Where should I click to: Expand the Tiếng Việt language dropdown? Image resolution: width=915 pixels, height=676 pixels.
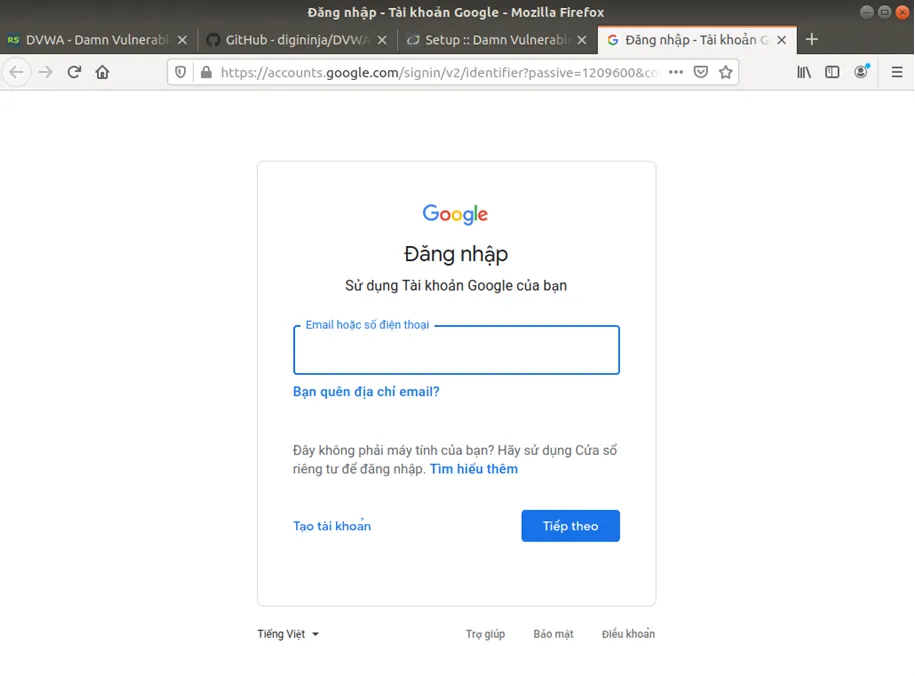(288, 634)
